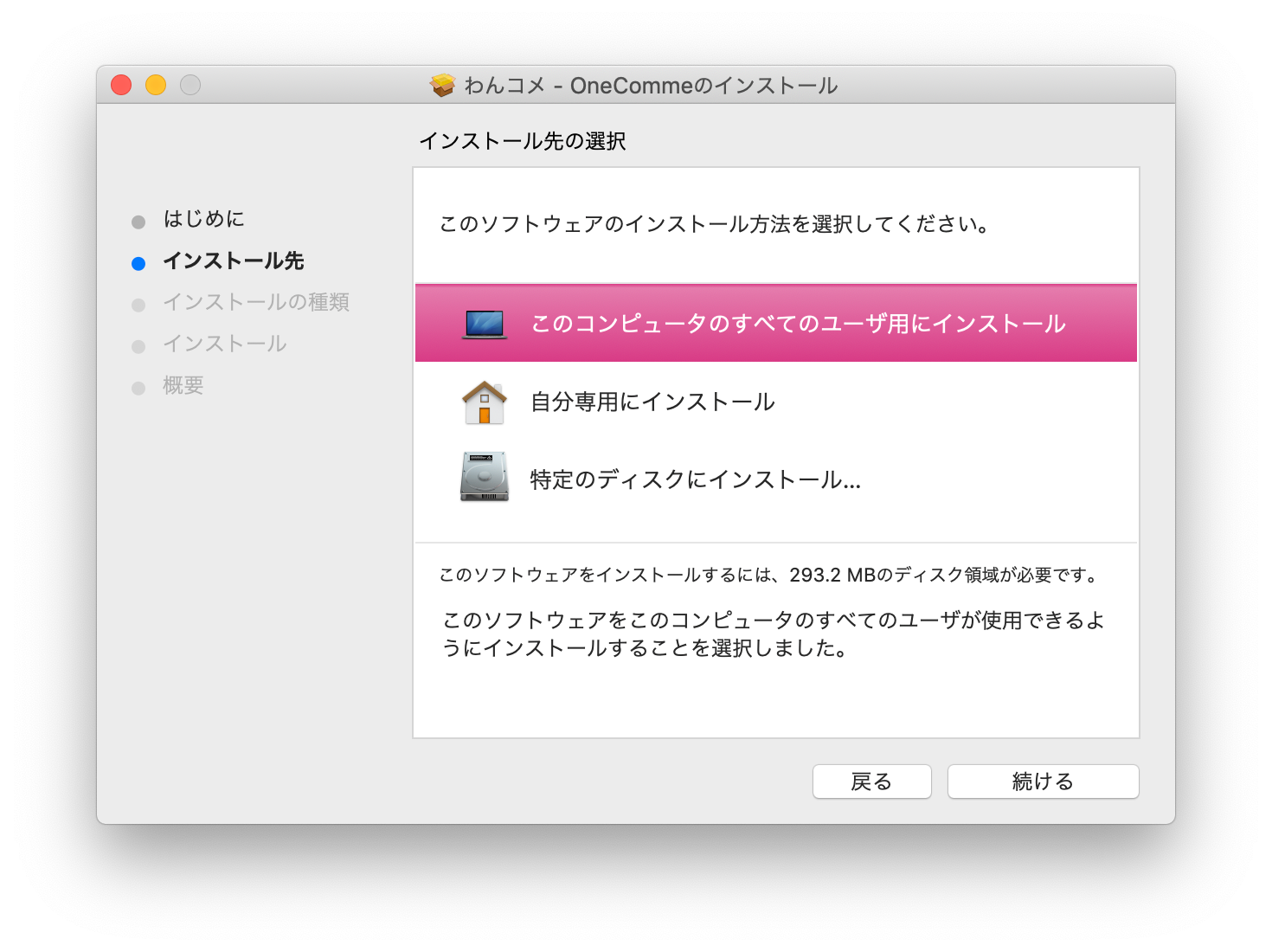
Task: Click the bullet beside インストールの種類
Action: click(x=138, y=305)
